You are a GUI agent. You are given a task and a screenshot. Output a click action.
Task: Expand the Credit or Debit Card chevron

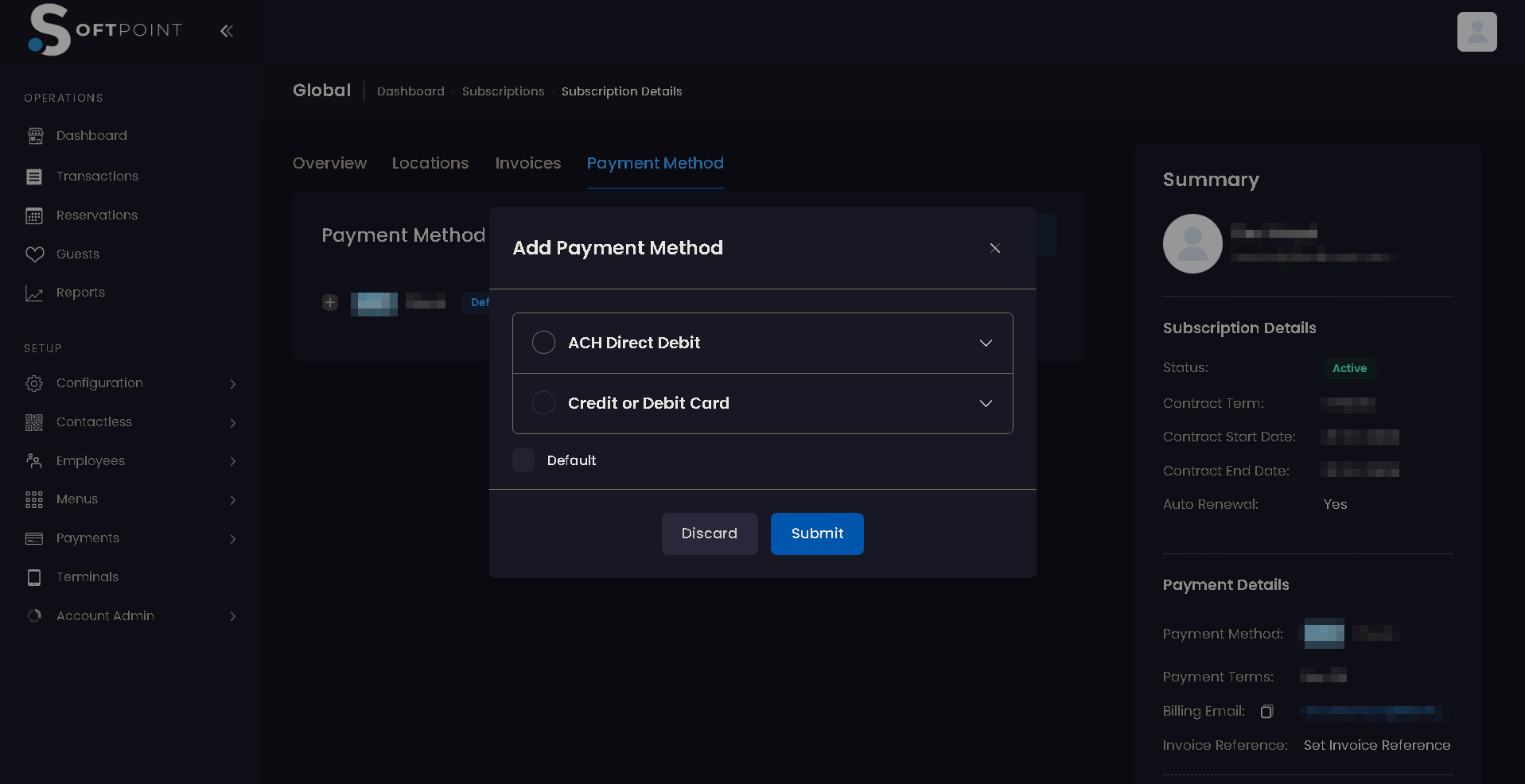(x=986, y=403)
